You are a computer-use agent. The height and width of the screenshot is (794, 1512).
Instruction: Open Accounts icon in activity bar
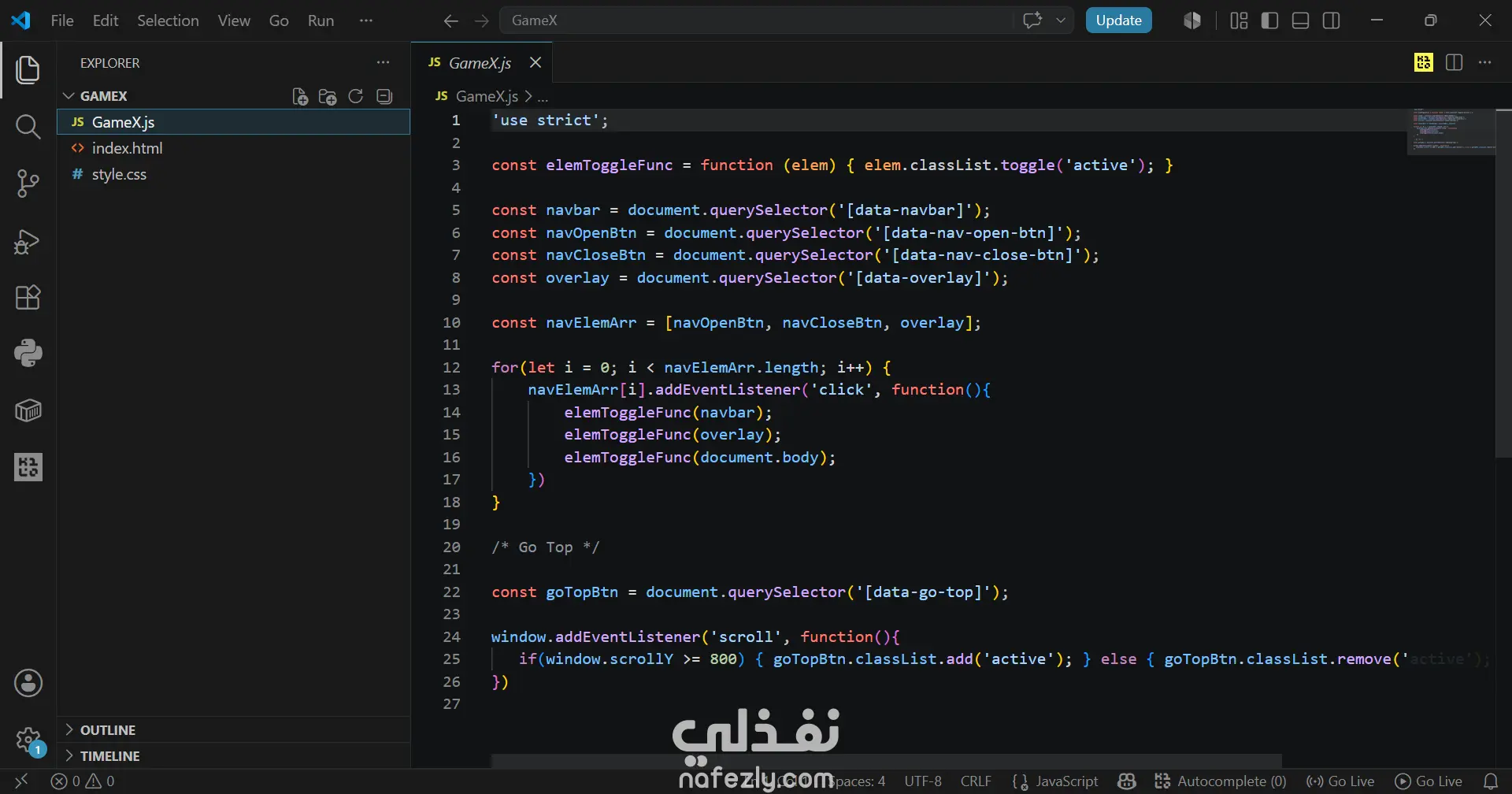point(28,683)
